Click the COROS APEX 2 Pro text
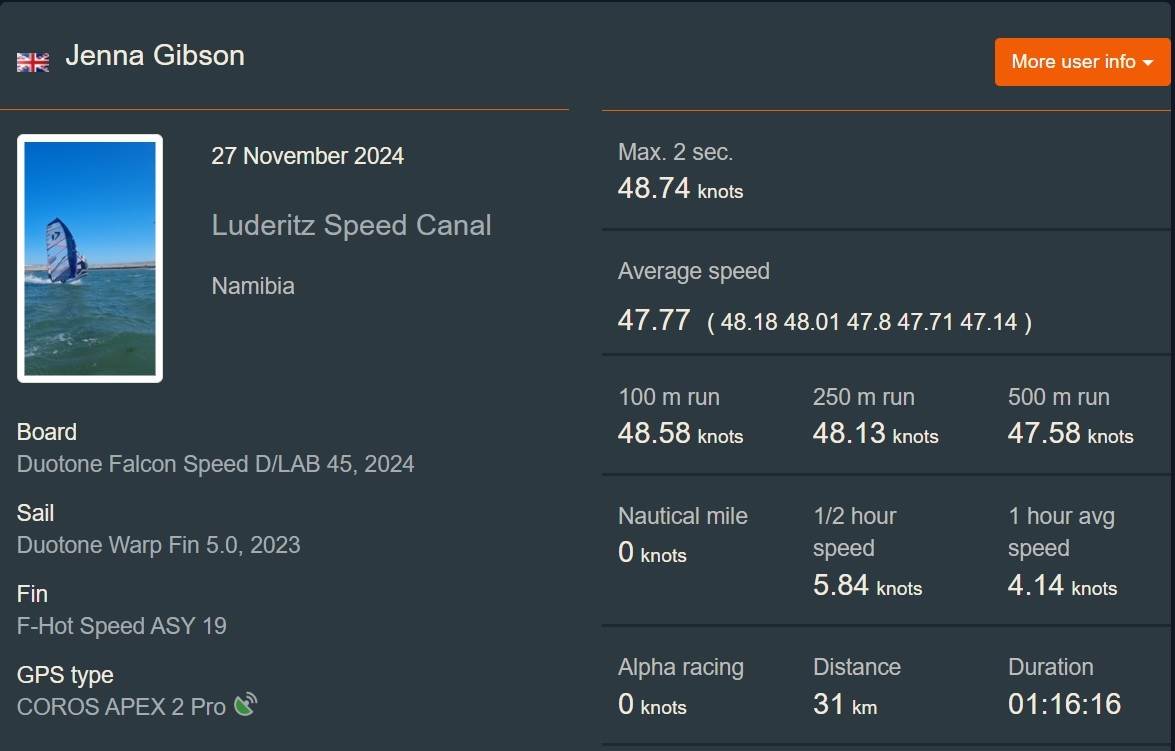The image size is (1175, 751). [121, 706]
